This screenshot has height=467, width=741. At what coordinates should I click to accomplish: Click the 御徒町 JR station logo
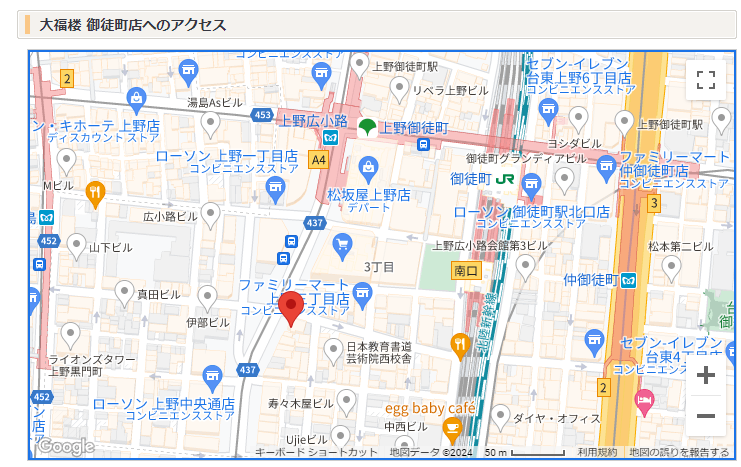pos(504,179)
